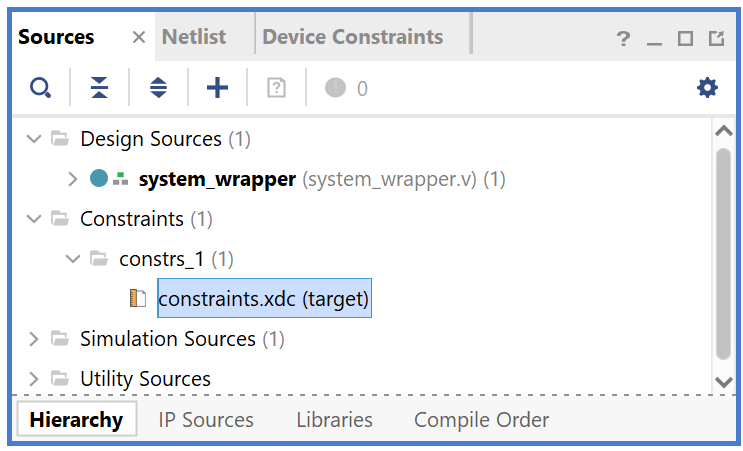Viewport: 743px width, 451px height.
Task: Open the IP Sources view
Action: click(x=206, y=420)
